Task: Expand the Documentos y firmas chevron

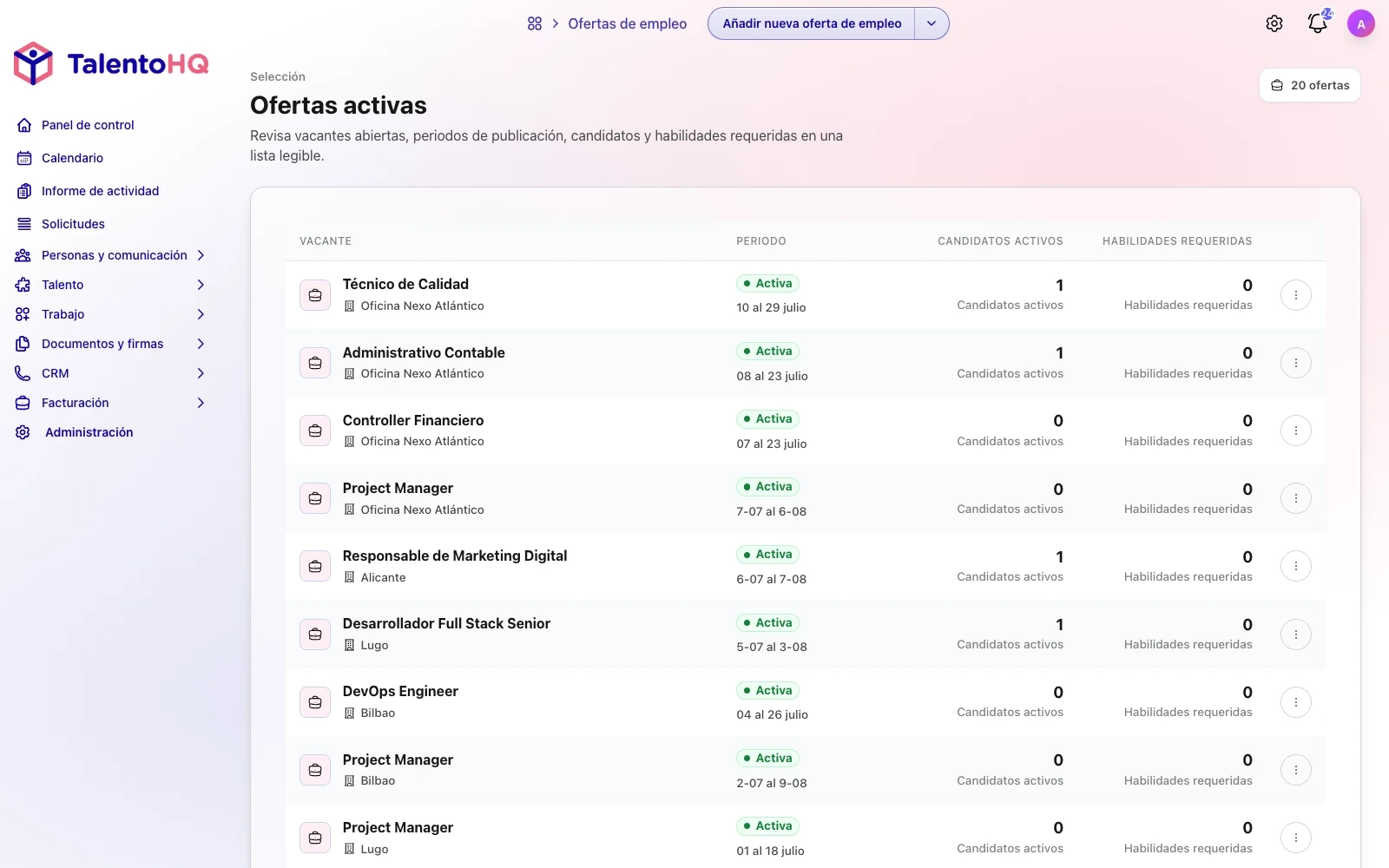Action: 201,344
